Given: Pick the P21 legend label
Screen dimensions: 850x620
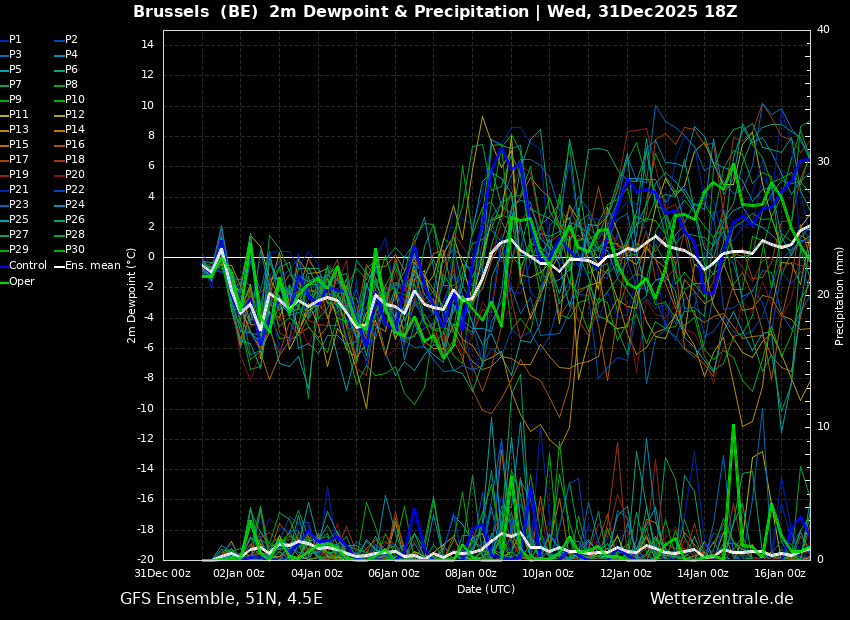Looking at the screenshot, I should [x=18, y=190].
